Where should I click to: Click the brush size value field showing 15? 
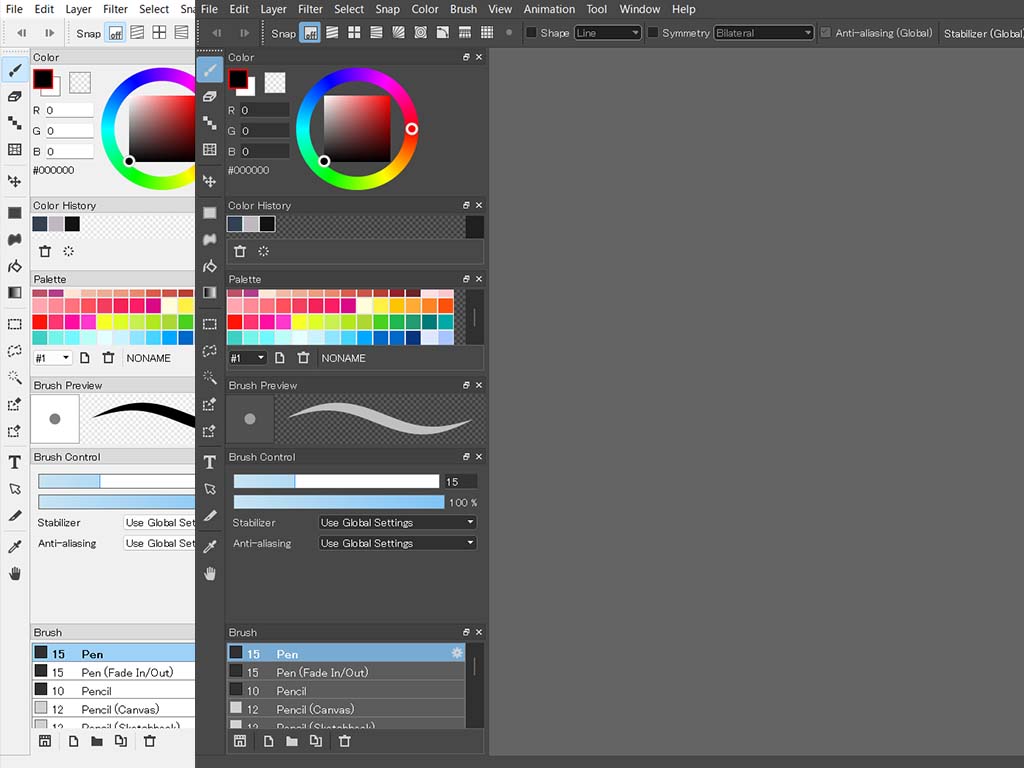click(460, 482)
